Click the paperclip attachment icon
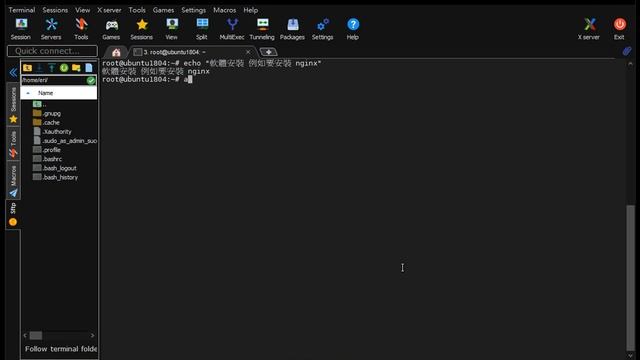640x360 pixels. pos(627,51)
